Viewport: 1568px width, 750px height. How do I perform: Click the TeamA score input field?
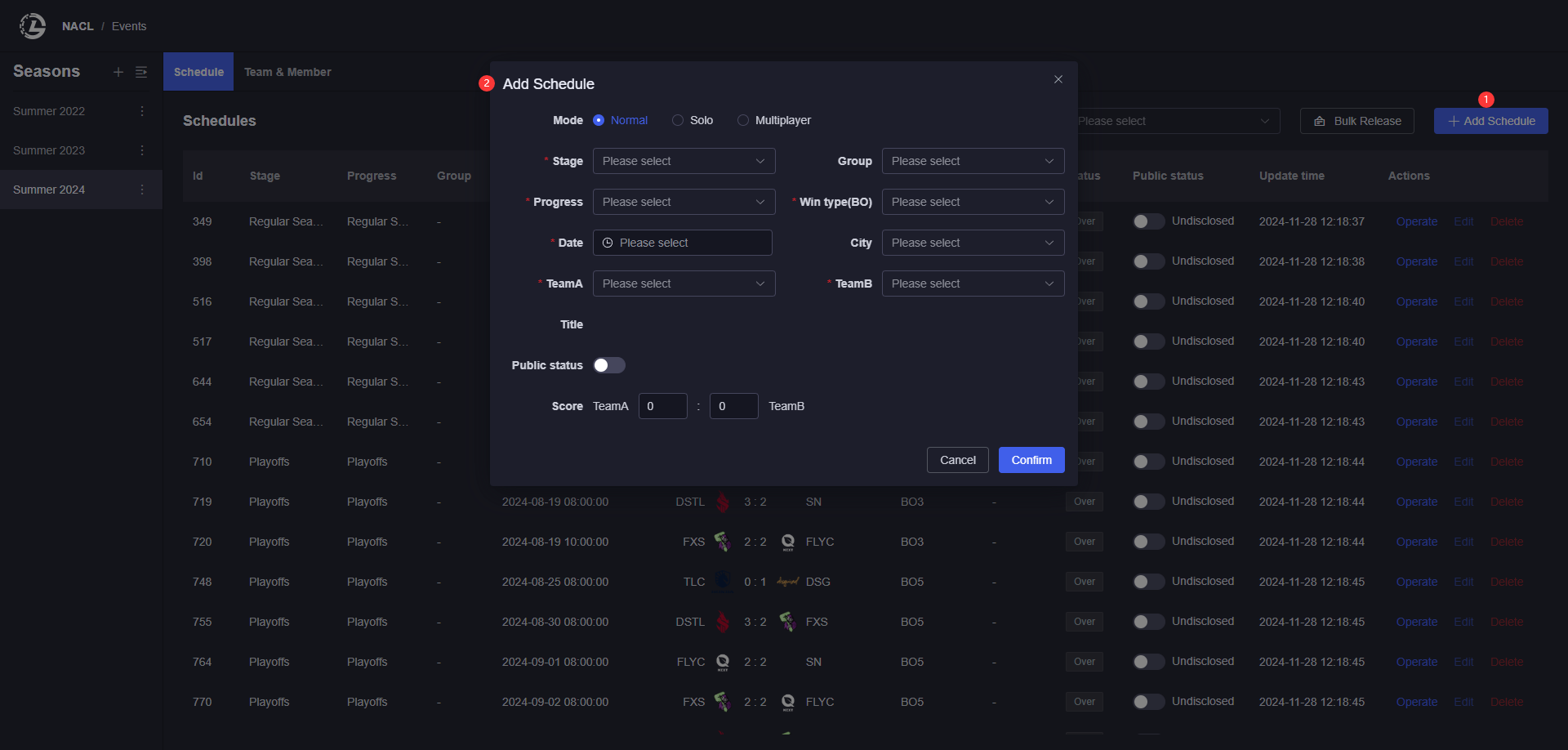662,406
